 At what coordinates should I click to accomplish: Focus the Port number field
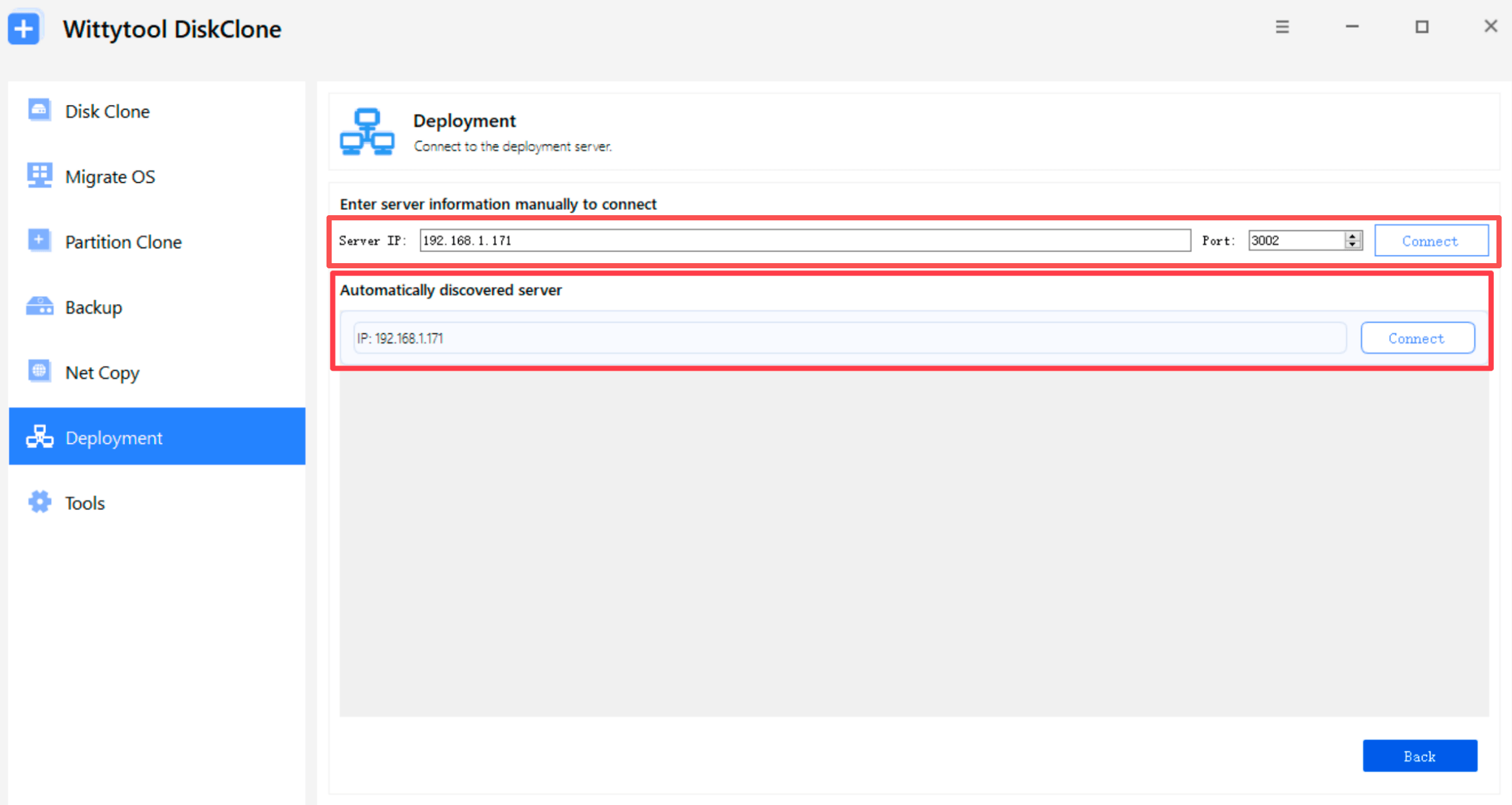pyautogui.click(x=1297, y=240)
